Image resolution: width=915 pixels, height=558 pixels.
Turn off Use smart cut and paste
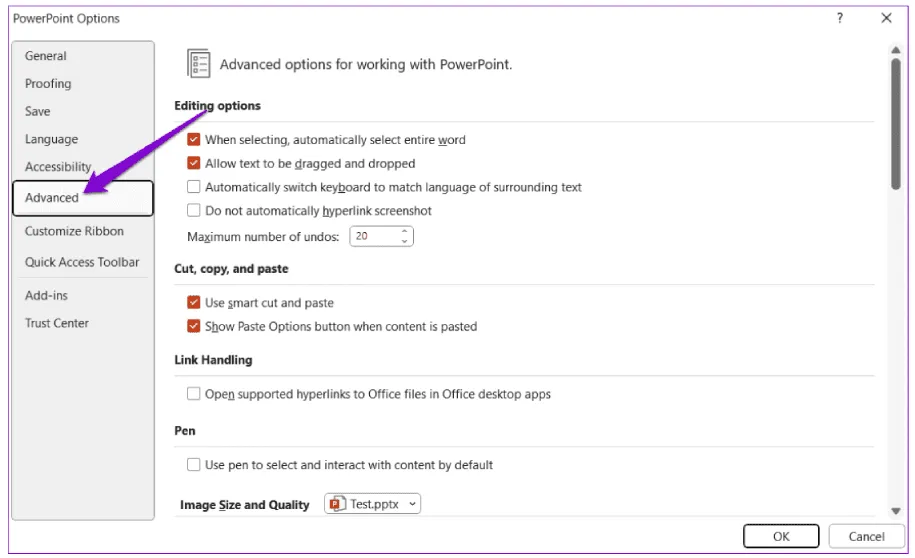point(194,302)
